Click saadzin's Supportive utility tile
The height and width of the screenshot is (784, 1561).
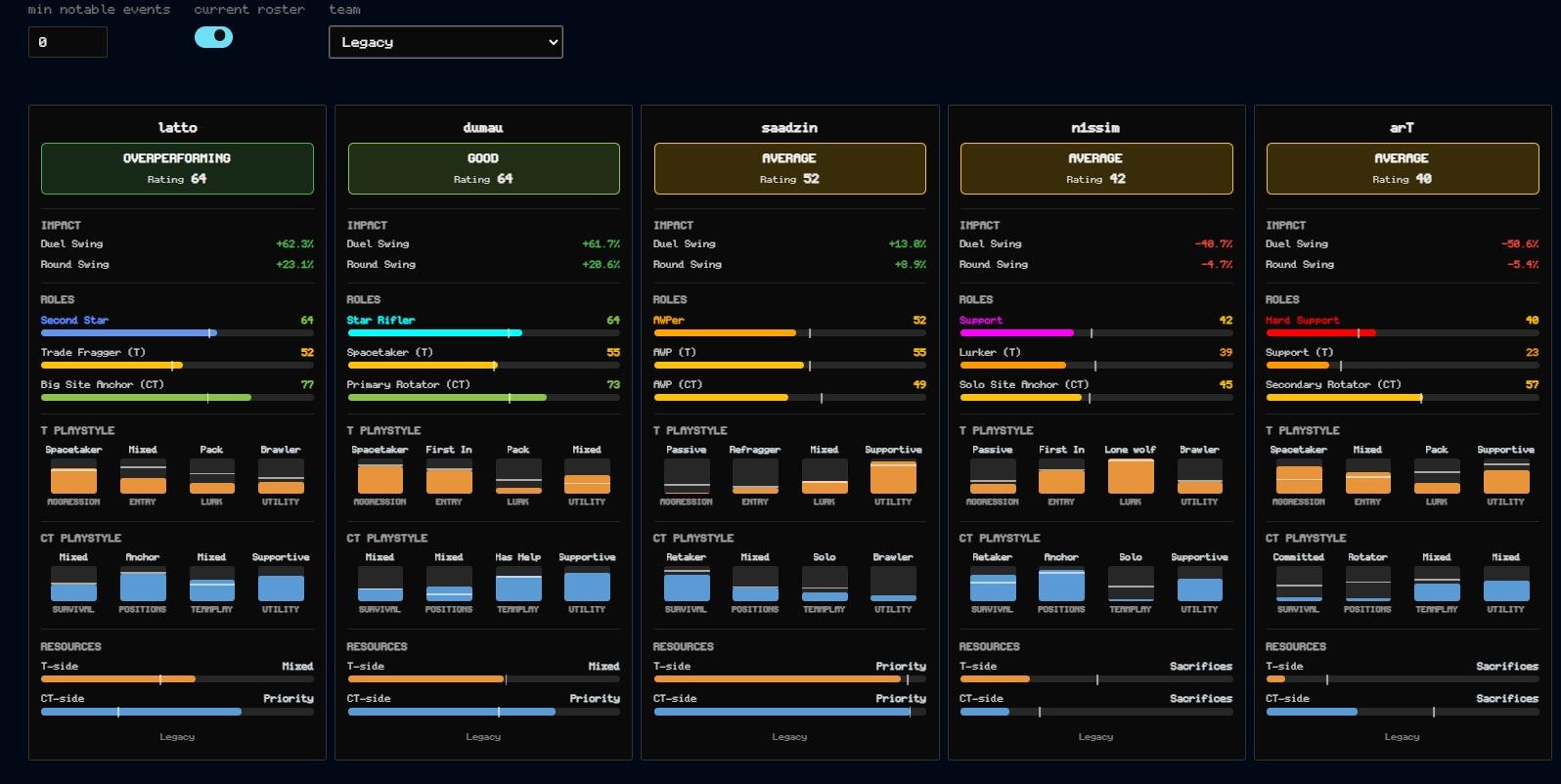[x=893, y=476]
